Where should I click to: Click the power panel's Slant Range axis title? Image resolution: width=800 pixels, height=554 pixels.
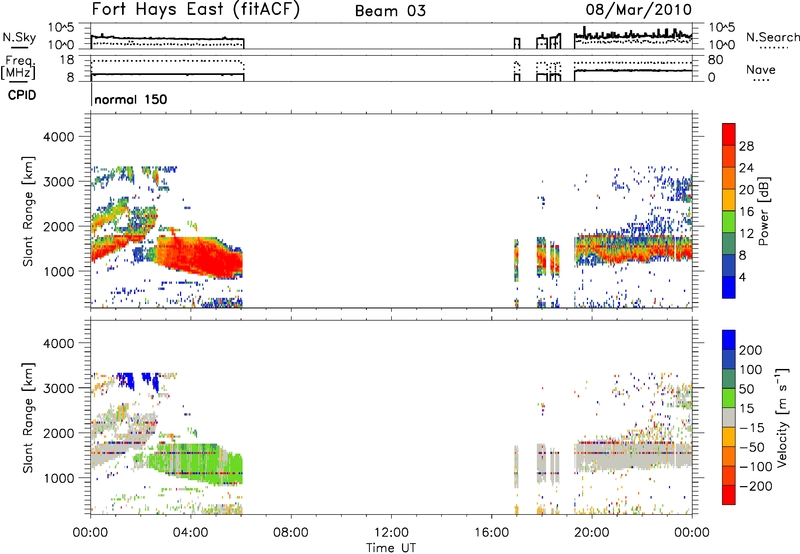28,211
